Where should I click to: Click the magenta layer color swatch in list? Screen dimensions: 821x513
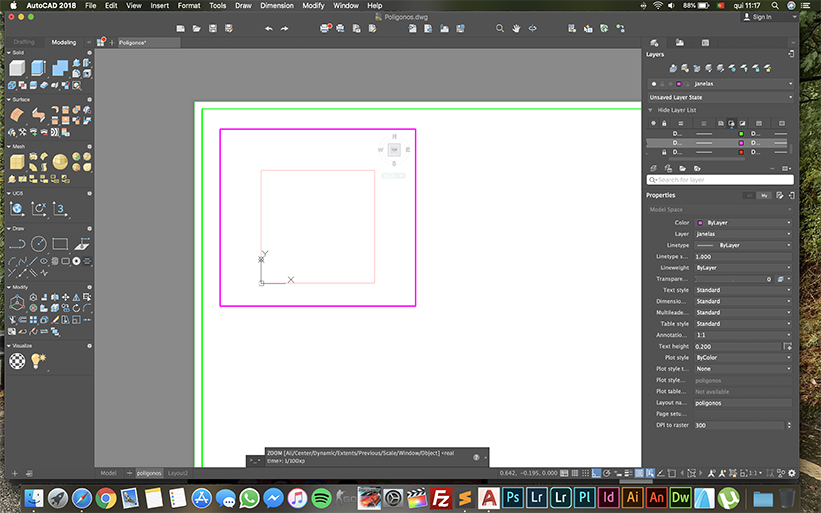(741, 143)
